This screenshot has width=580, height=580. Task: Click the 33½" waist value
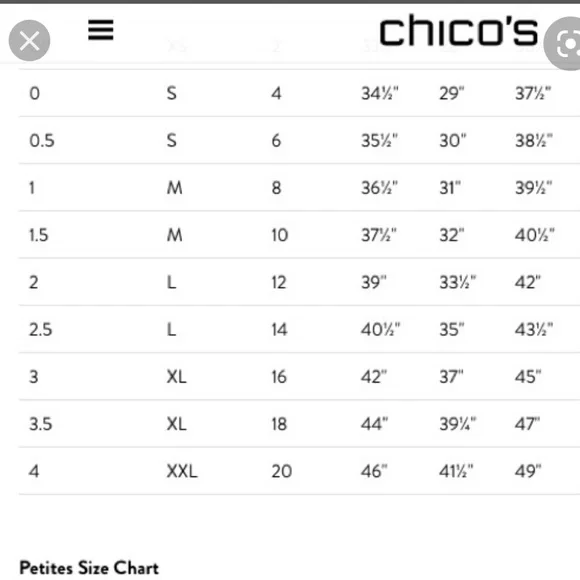tap(458, 283)
